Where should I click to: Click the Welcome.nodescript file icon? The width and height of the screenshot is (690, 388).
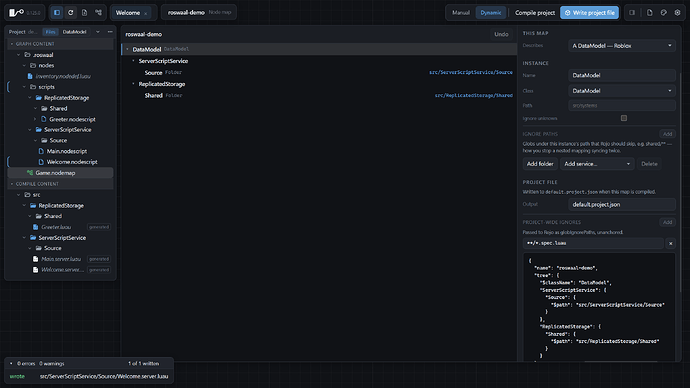41,162
